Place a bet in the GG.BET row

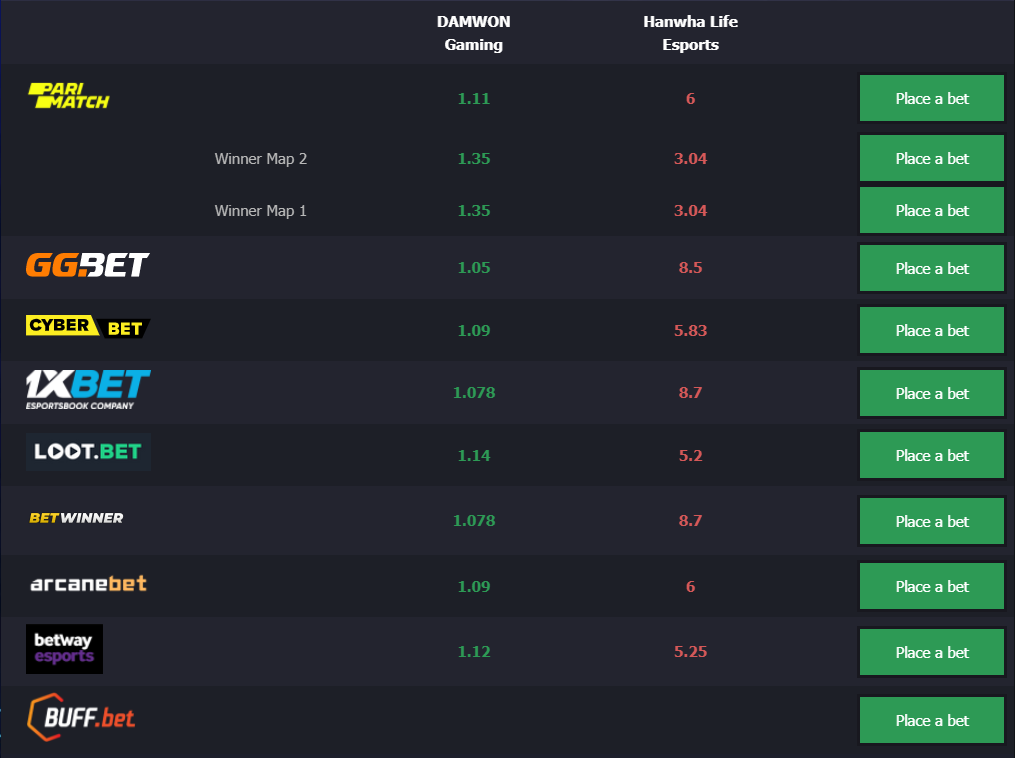click(x=931, y=268)
